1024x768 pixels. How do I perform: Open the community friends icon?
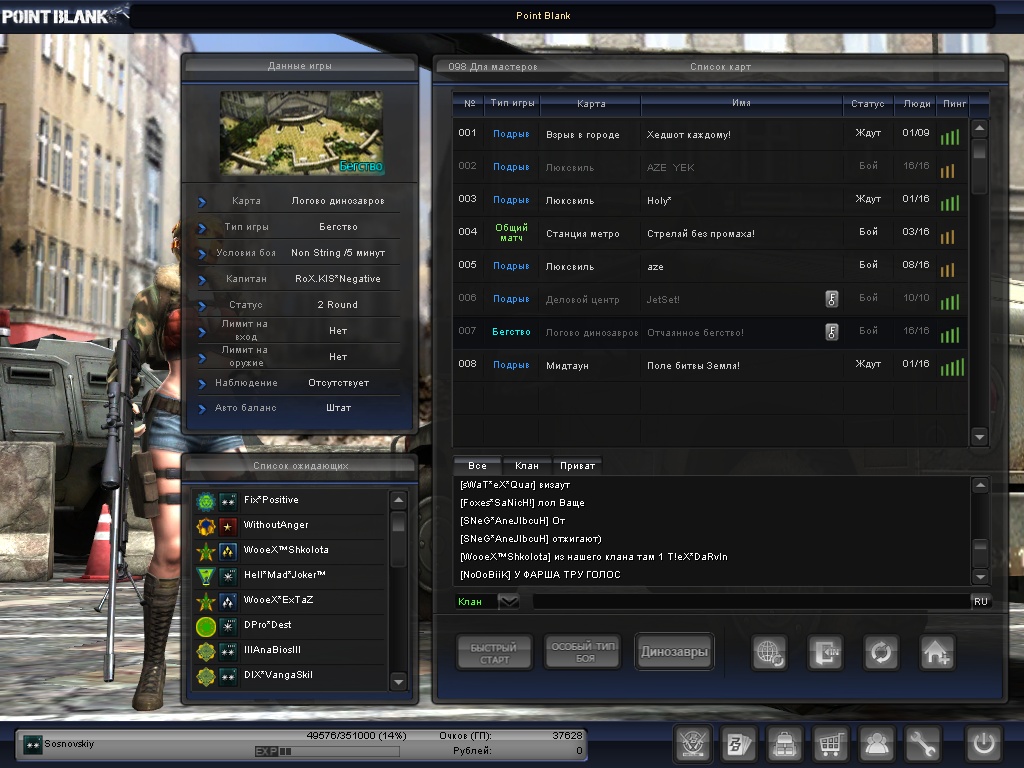(x=877, y=744)
